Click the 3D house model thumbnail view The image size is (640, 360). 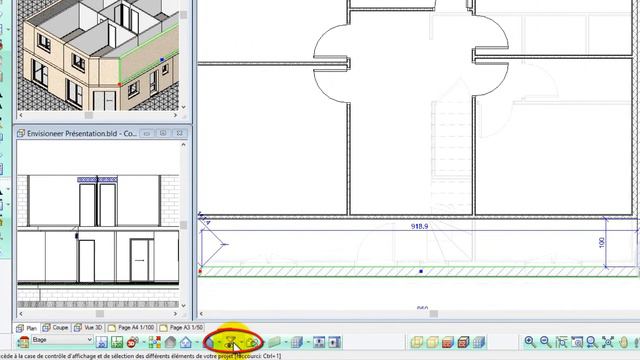tap(98, 55)
